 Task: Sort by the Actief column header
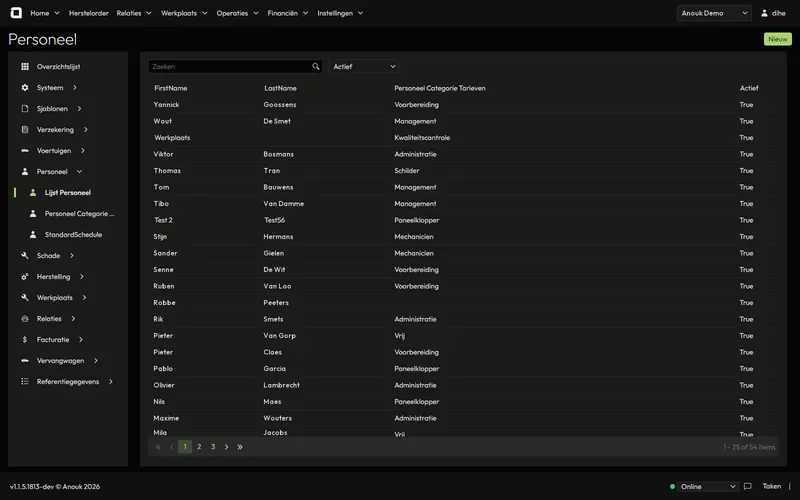[749, 88]
